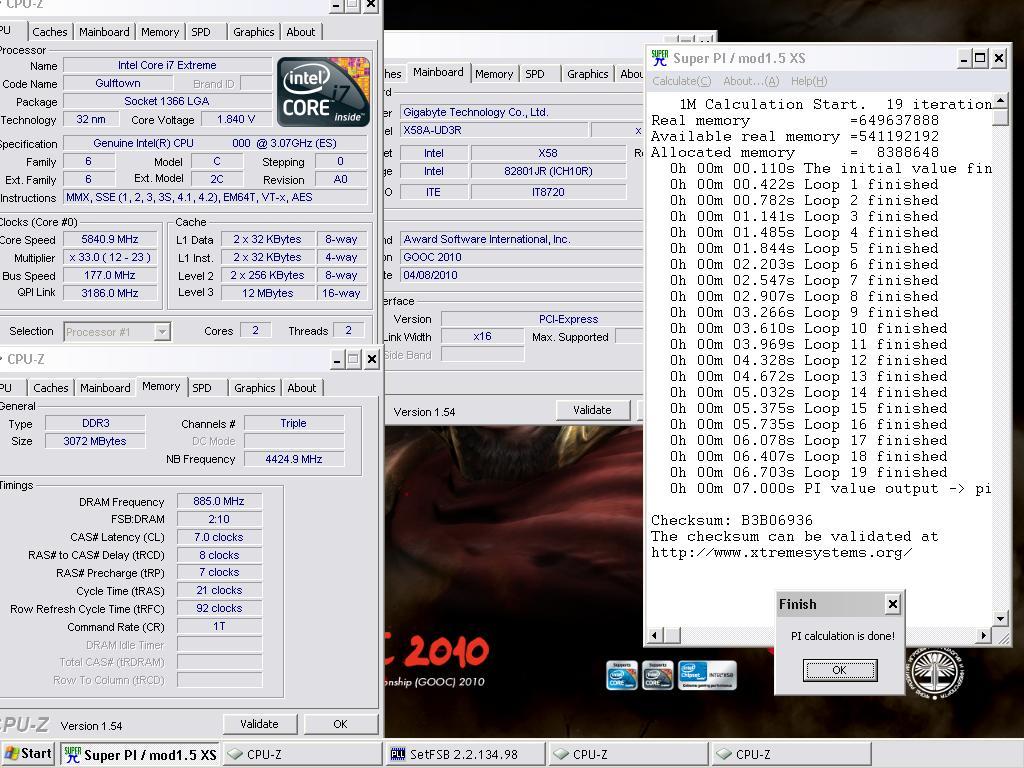Image resolution: width=1024 pixels, height=768 pixels.
Task: Click the DRAM Frequency 885.0 MHz value
Action: 219,502
